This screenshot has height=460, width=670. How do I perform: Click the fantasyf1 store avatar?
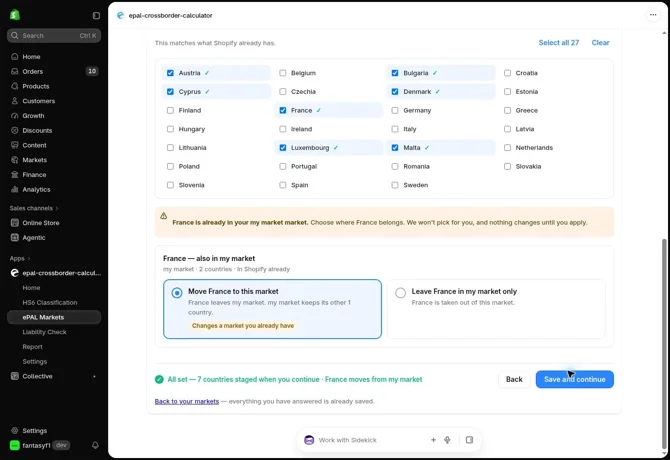pos(15,445)
